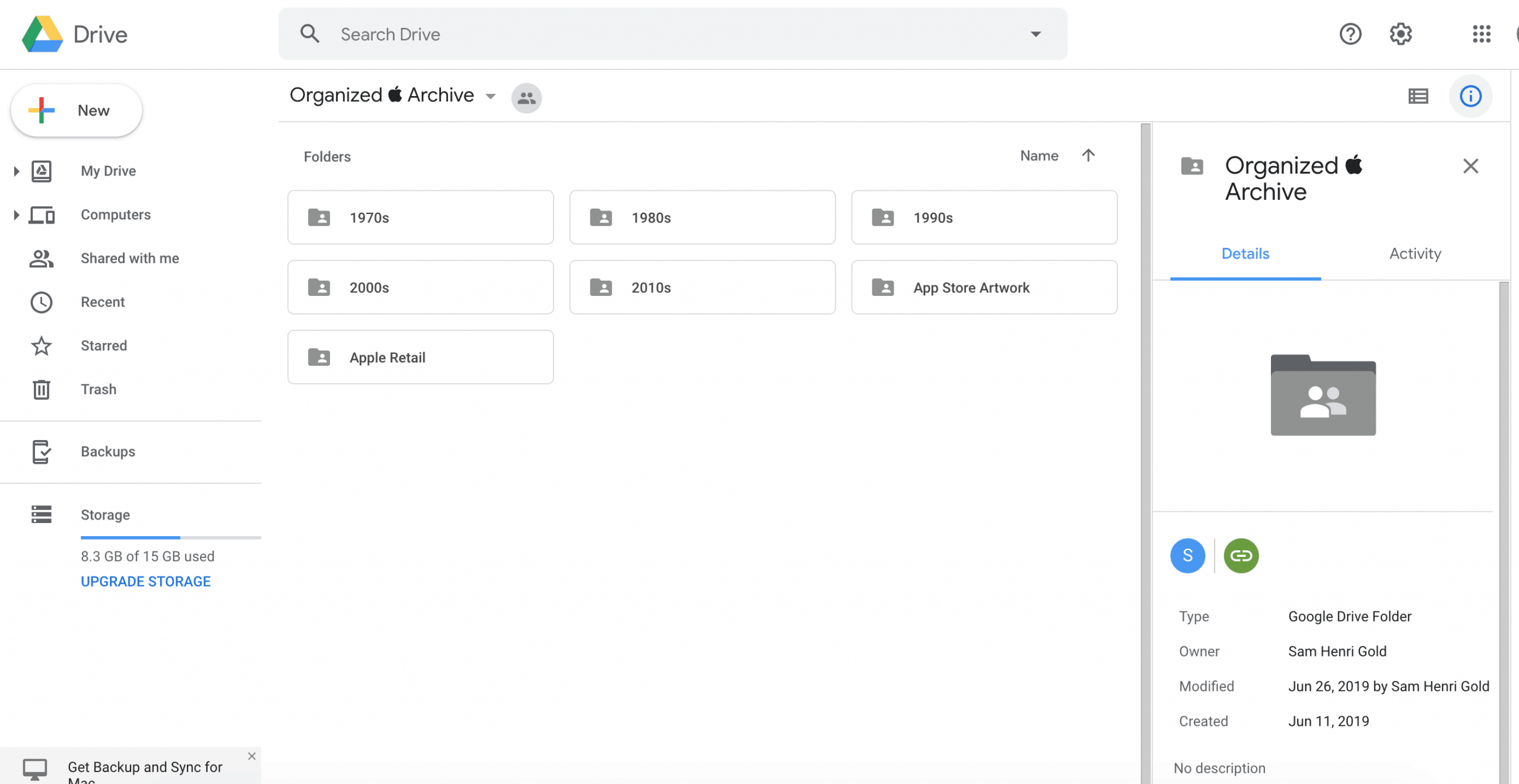1519x784 pixels.
Task: Switch to list layout view
Action: pos(1418,96)
